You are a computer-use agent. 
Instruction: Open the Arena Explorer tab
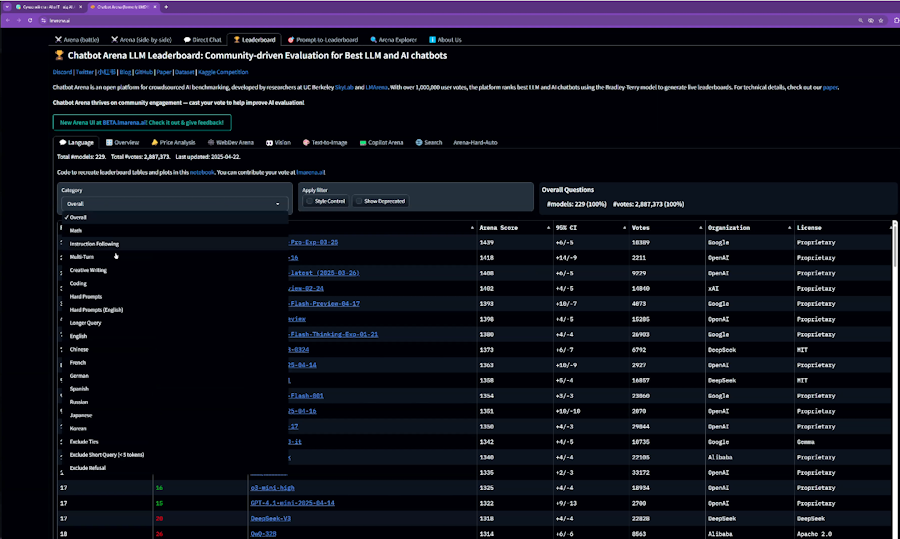click(x=393, y=40)
